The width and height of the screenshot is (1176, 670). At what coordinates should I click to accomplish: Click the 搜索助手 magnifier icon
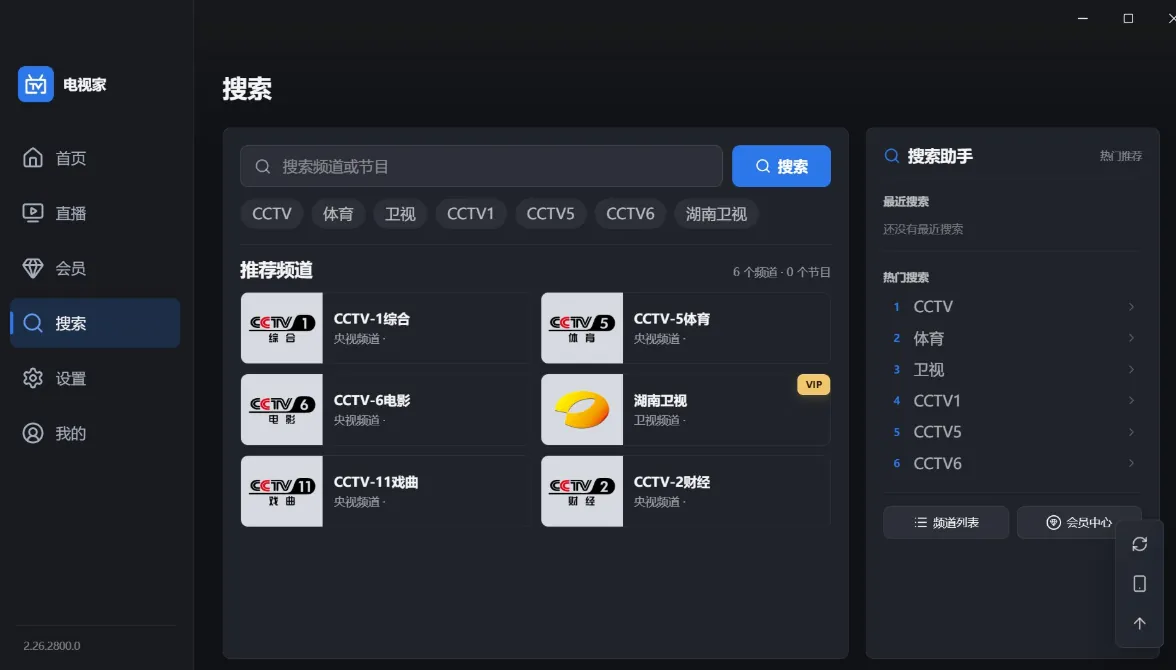tap(892, 156)
